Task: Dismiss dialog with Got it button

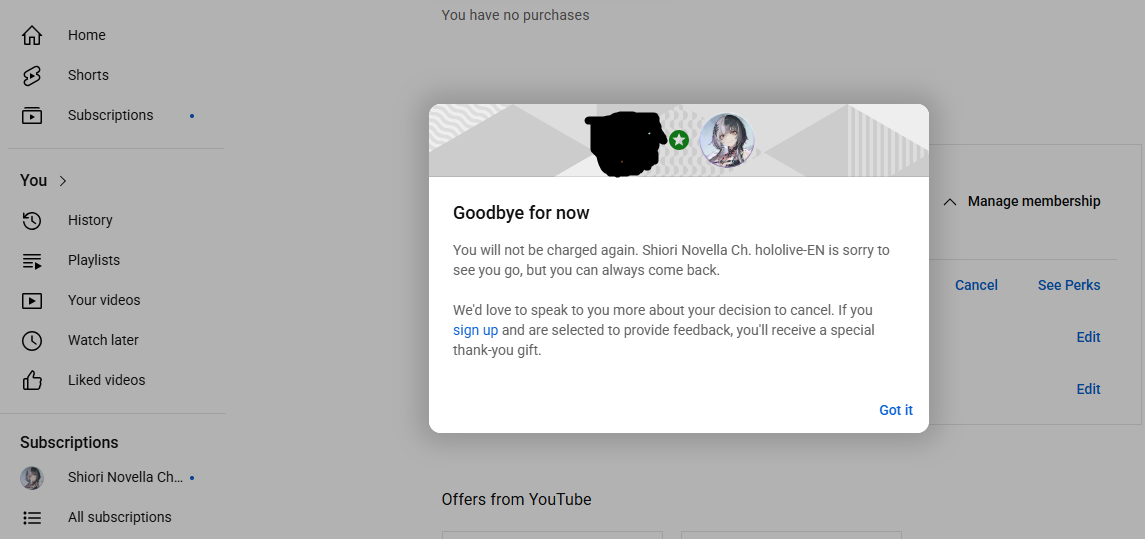Action: point(895,410)
